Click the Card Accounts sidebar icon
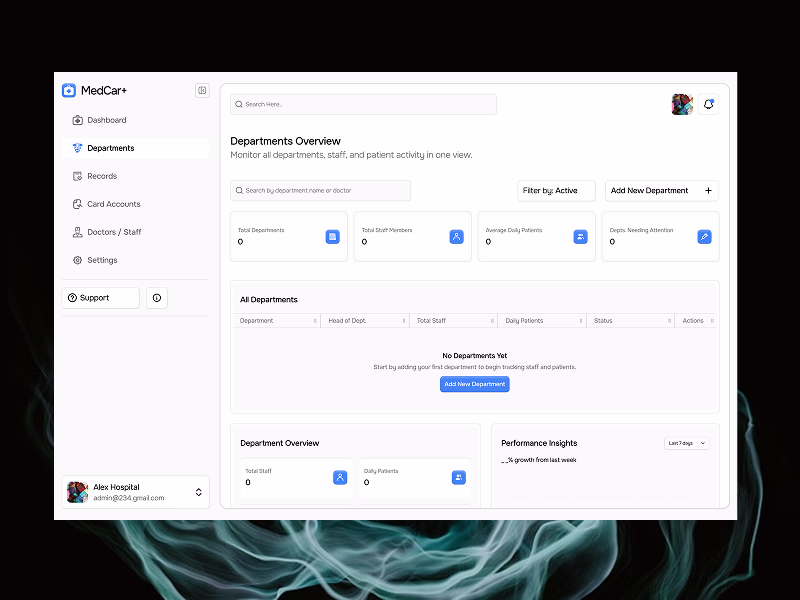Image resolution: width=800 pixels, height=600 pixels. (78, 204)
